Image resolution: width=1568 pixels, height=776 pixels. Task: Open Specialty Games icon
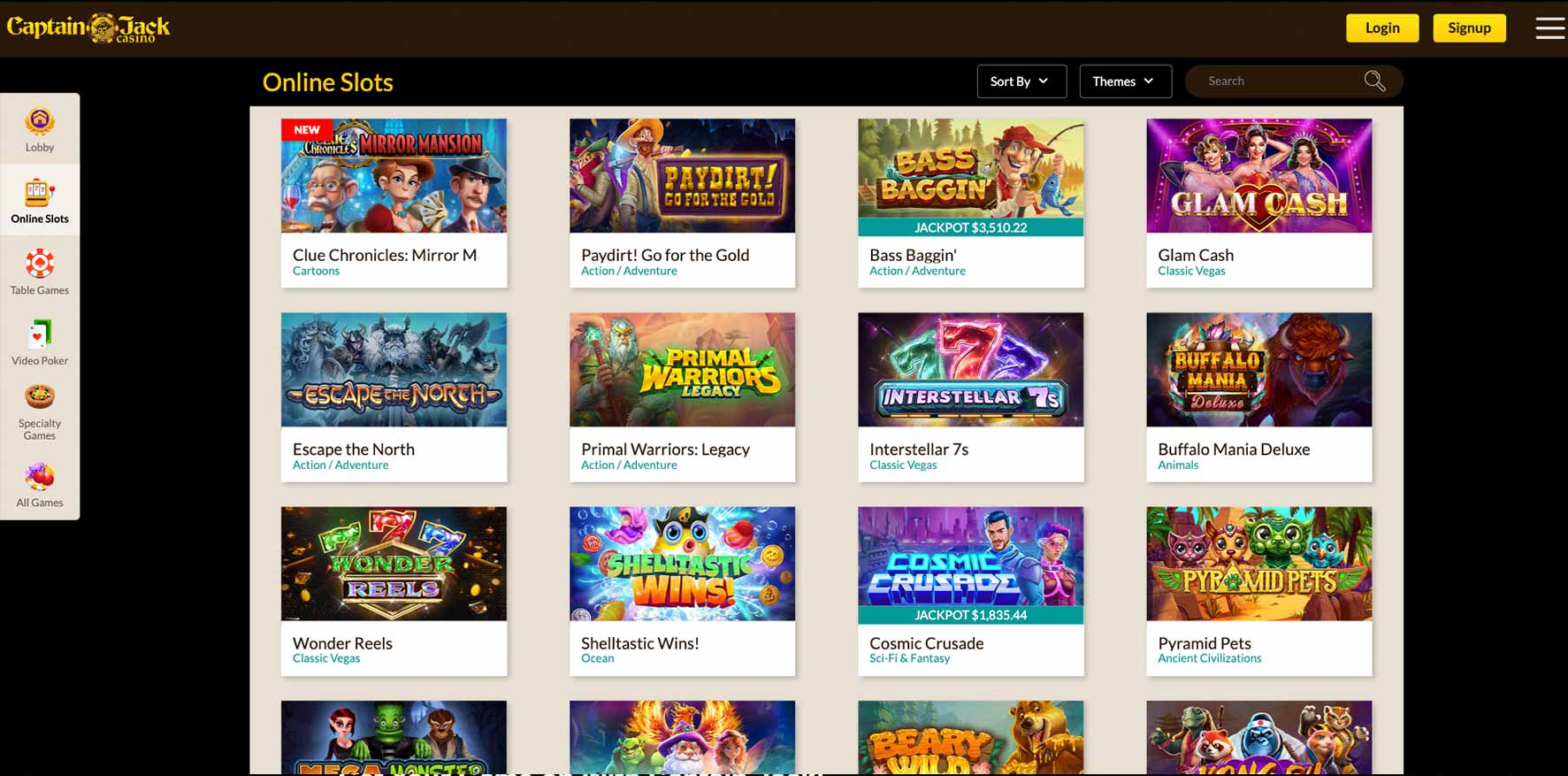coord(40,396)
